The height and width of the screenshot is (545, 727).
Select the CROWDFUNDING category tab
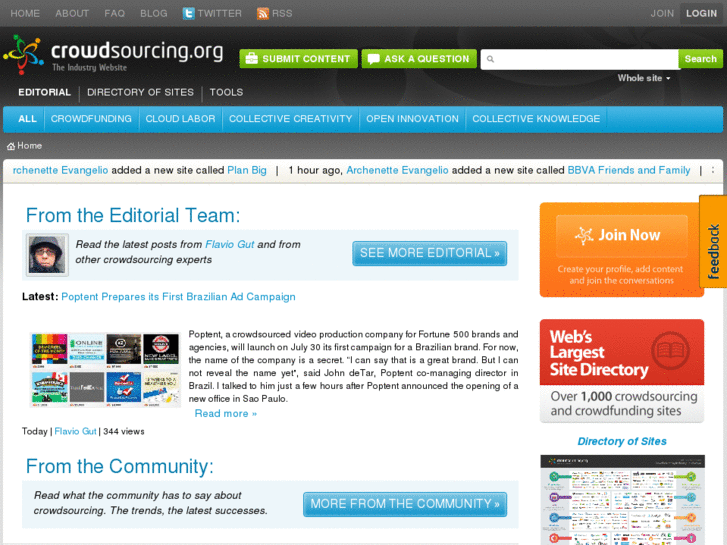[x=91, y=119]
